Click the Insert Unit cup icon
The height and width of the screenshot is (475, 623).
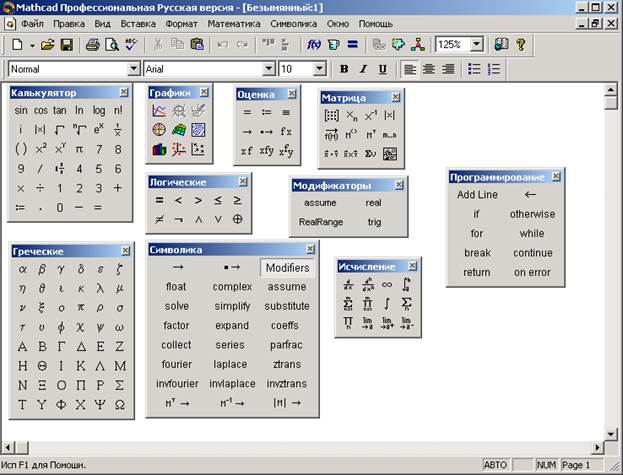click(x=333, y=44)
